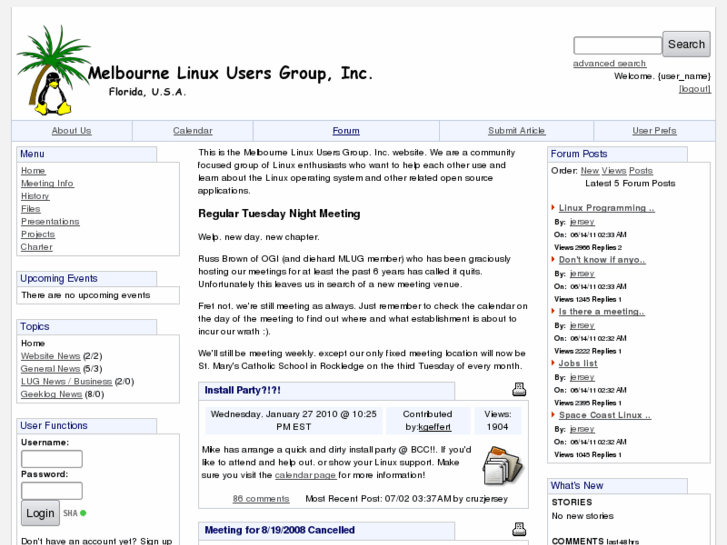Click Home in the Menu block
727x545 pixels.
coord(33,171)
